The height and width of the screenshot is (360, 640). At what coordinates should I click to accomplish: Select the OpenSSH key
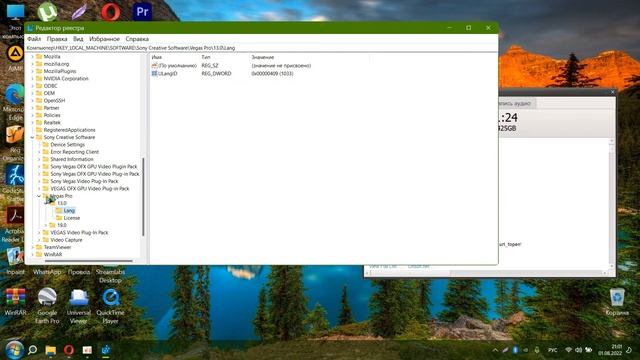pyautogui.click(x=54, y=101)
